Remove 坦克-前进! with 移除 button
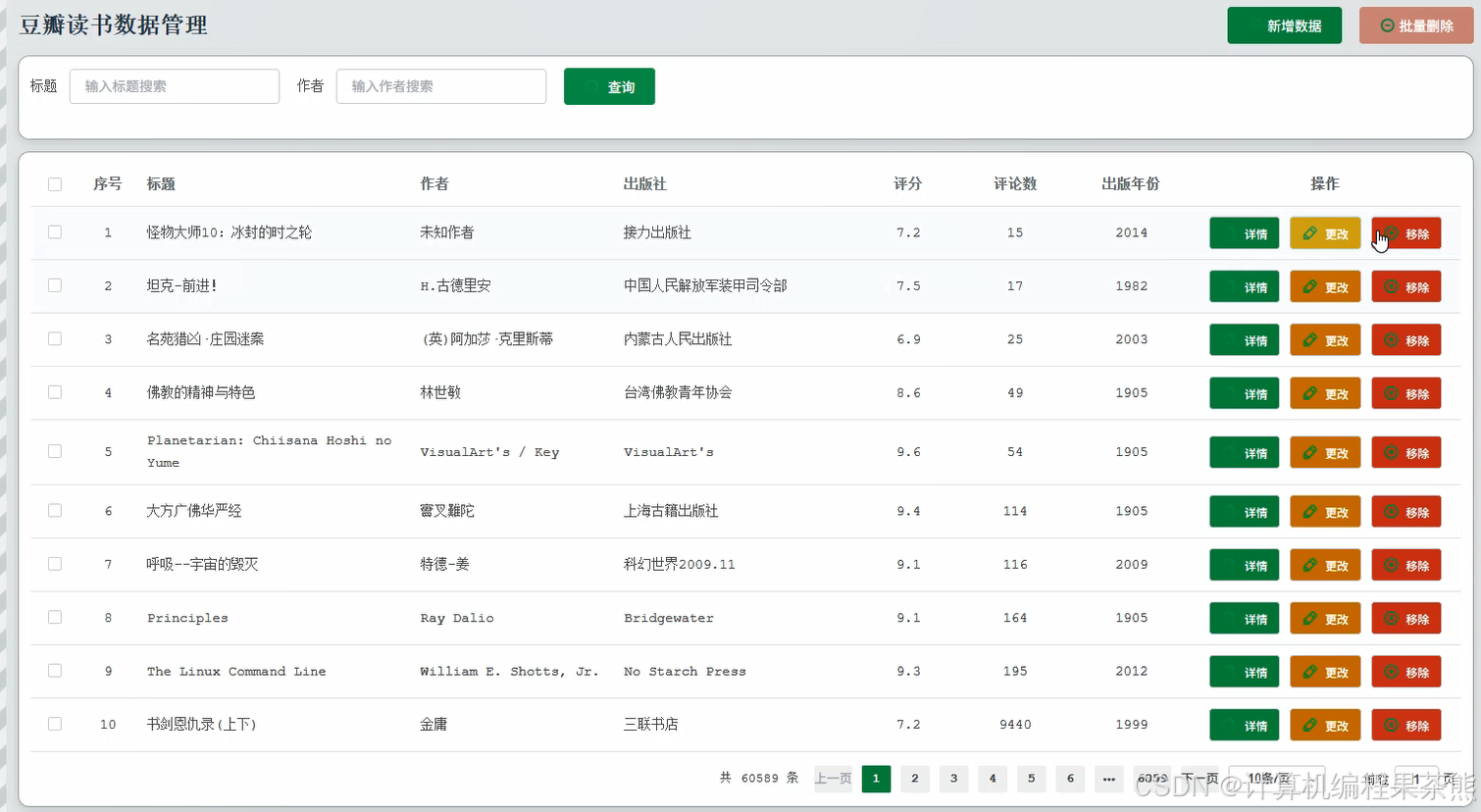1481x812 pixels. tap(1405, 286)
